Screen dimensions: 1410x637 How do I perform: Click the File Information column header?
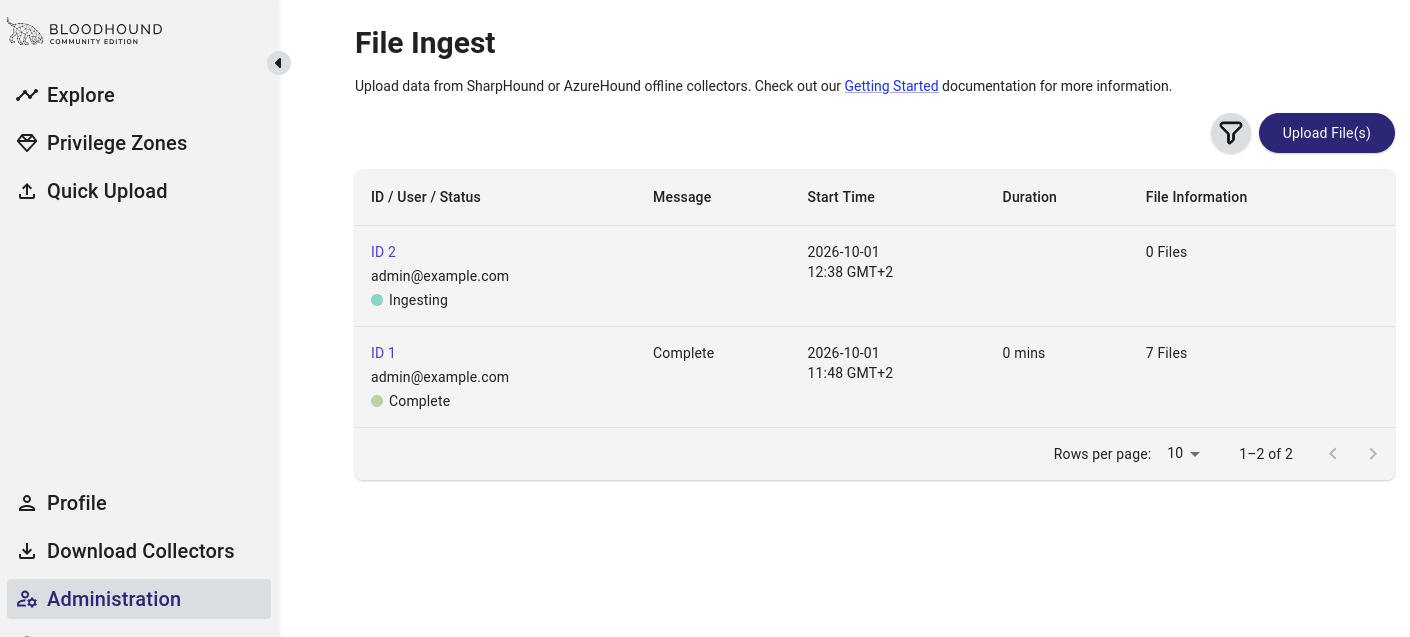click(x=1197, y=197)
